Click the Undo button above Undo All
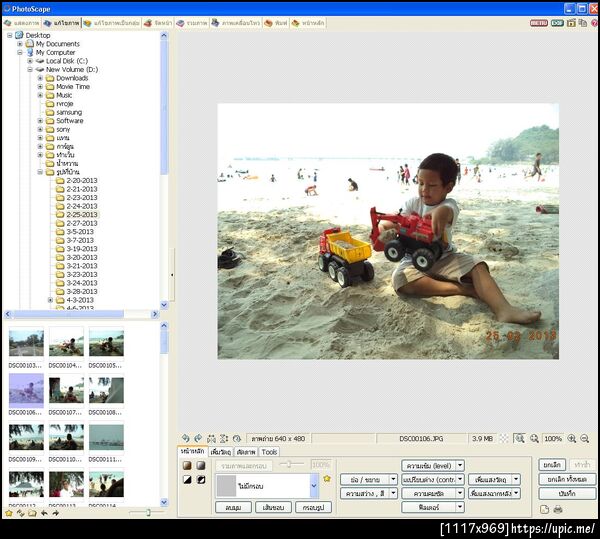The image size is (600, 539). pyautogui.click(x=552, y=465)
